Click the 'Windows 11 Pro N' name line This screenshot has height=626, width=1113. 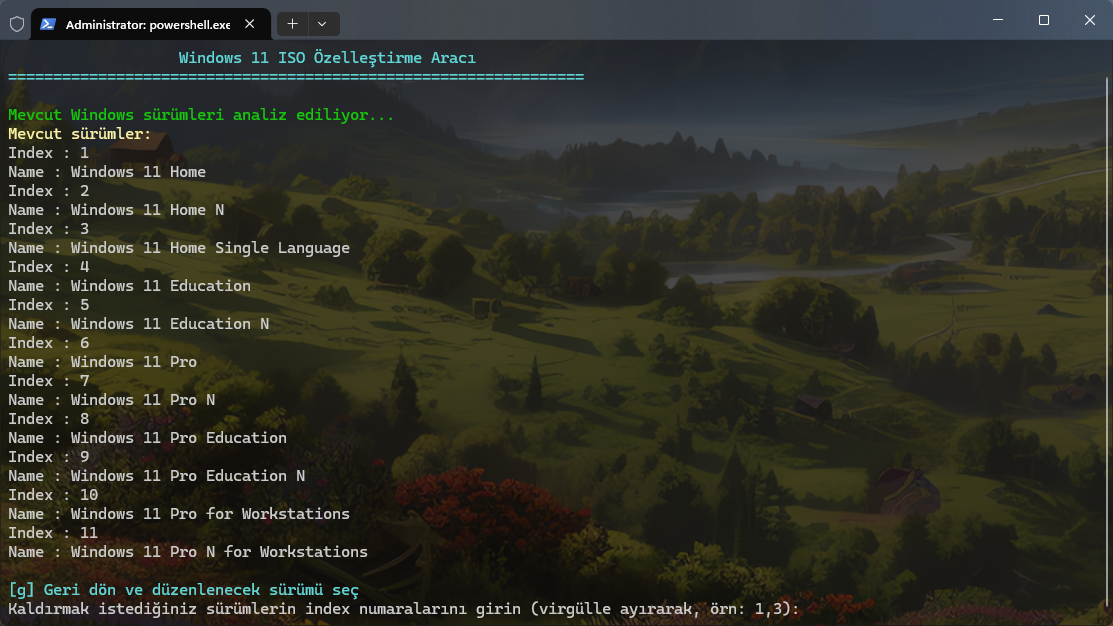(x=111, y=400)
